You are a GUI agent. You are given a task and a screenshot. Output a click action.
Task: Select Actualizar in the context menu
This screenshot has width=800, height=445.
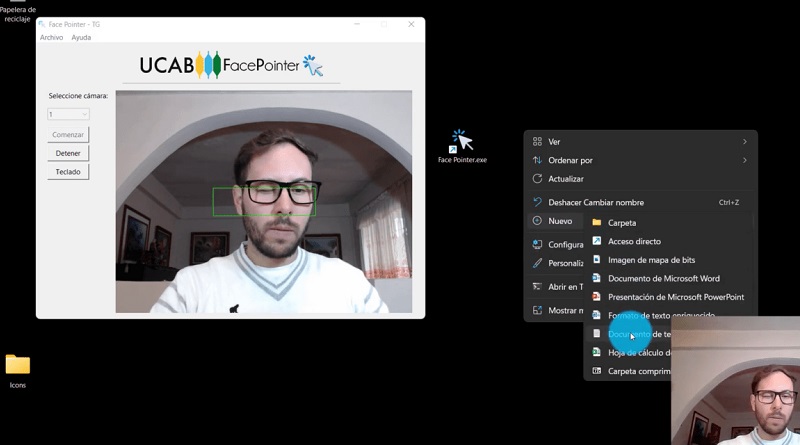(640, 179)
